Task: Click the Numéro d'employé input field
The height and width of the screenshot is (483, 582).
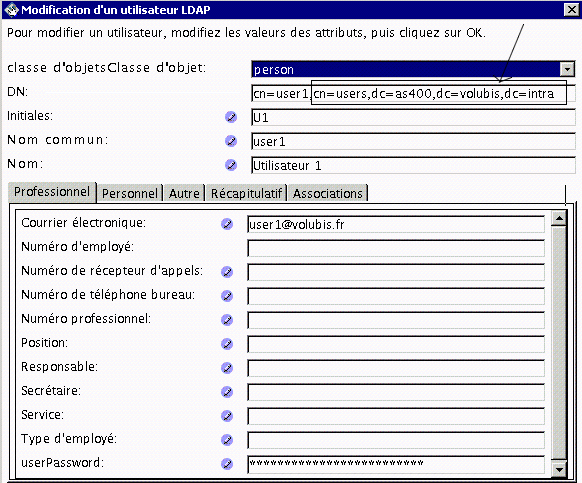Action: coord(396,248)
